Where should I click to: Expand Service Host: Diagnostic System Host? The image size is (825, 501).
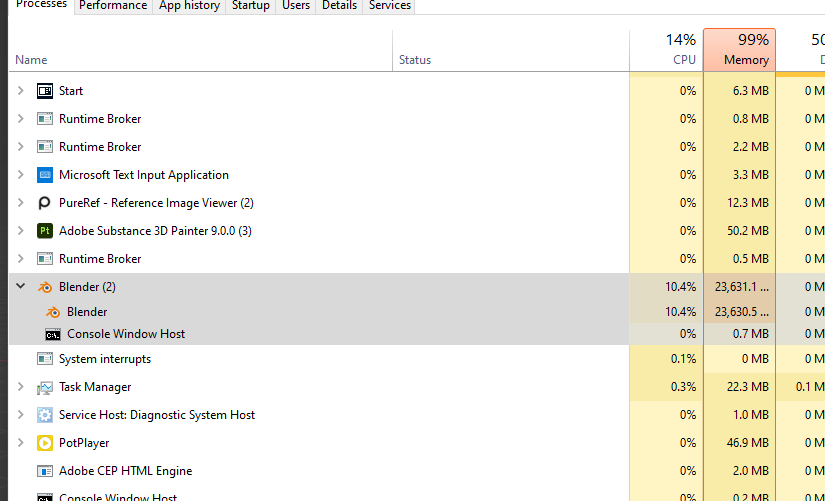point(21,415)
